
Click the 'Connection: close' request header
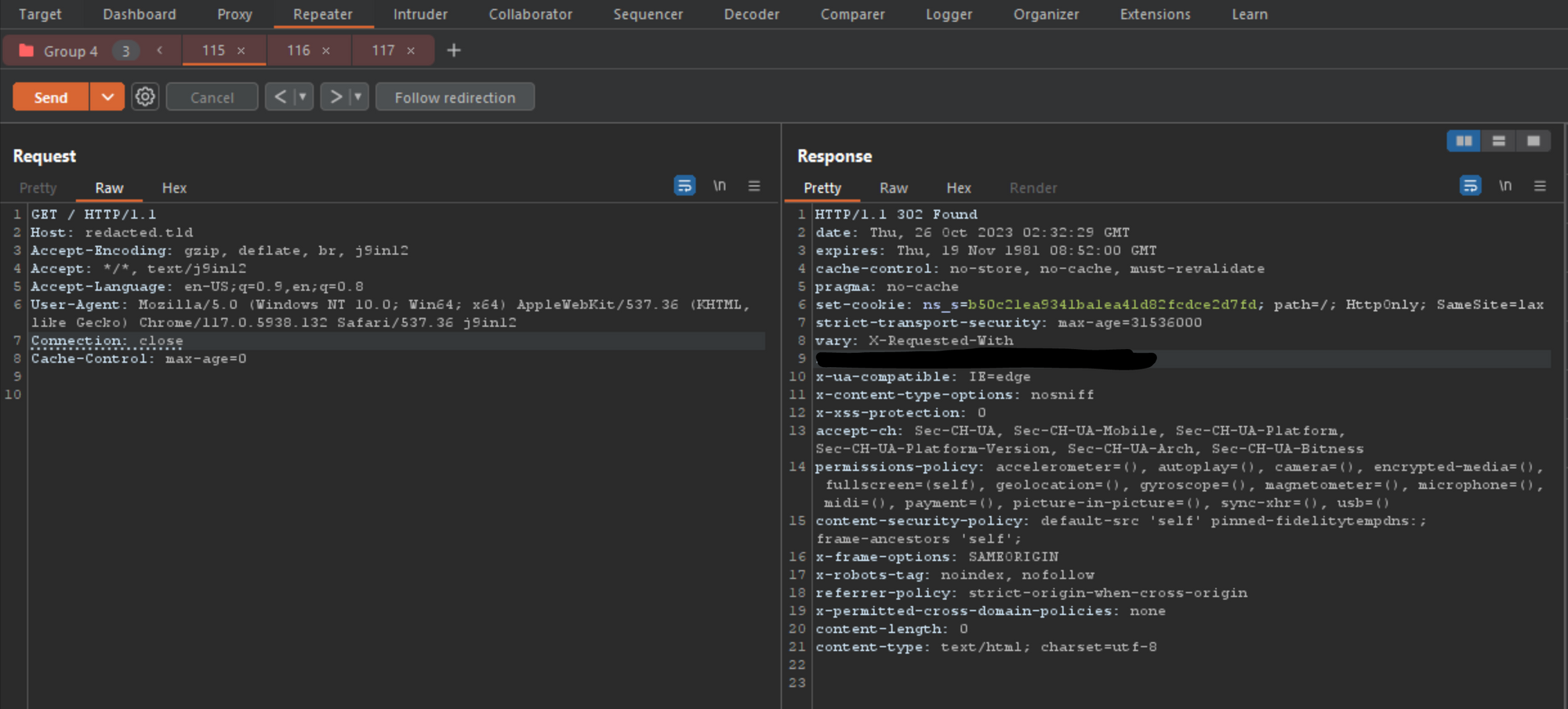pyautogui.click(x=107, y=340)
